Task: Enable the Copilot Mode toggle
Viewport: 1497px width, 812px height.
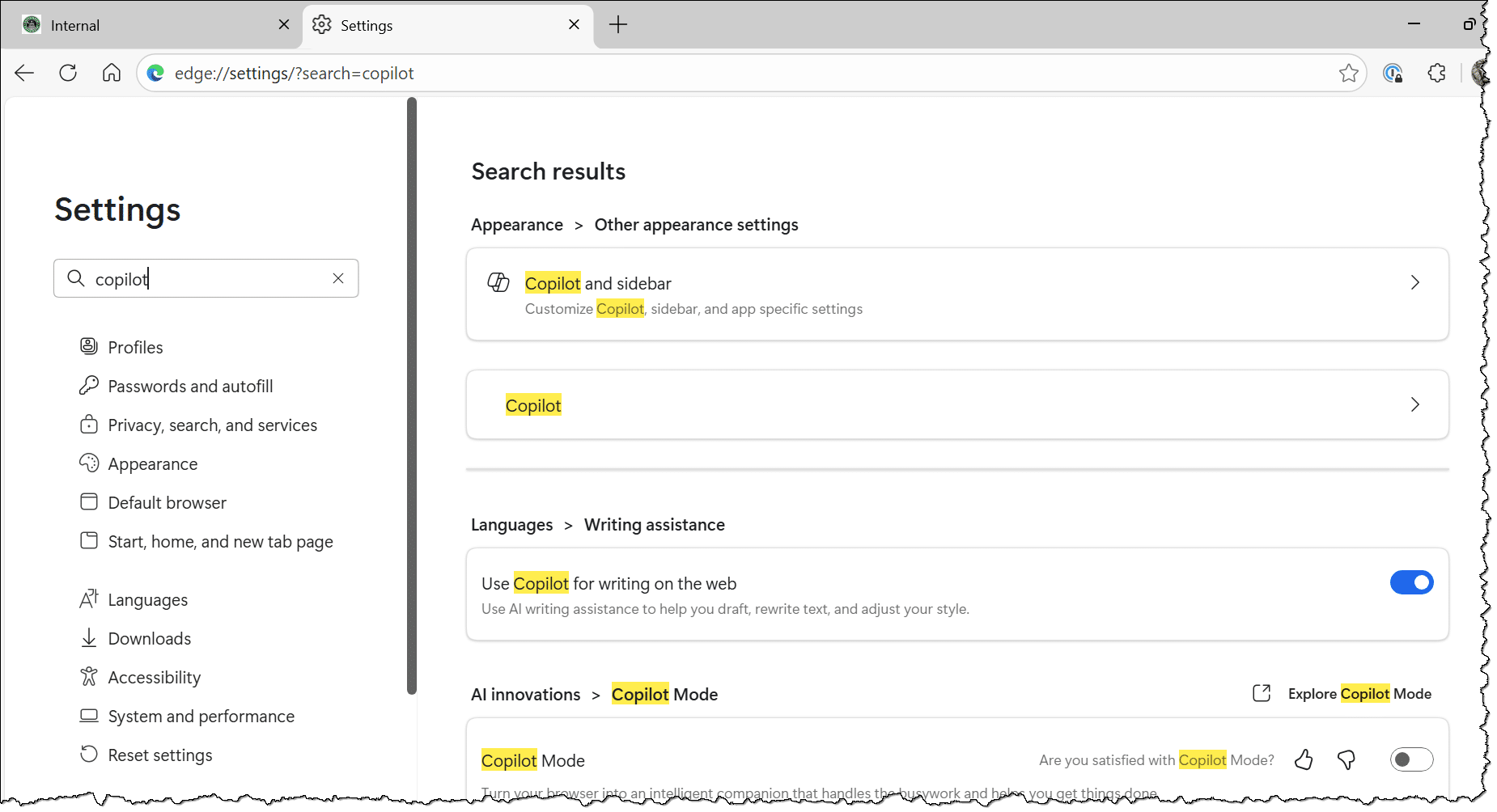Action: pos(1411,760)
